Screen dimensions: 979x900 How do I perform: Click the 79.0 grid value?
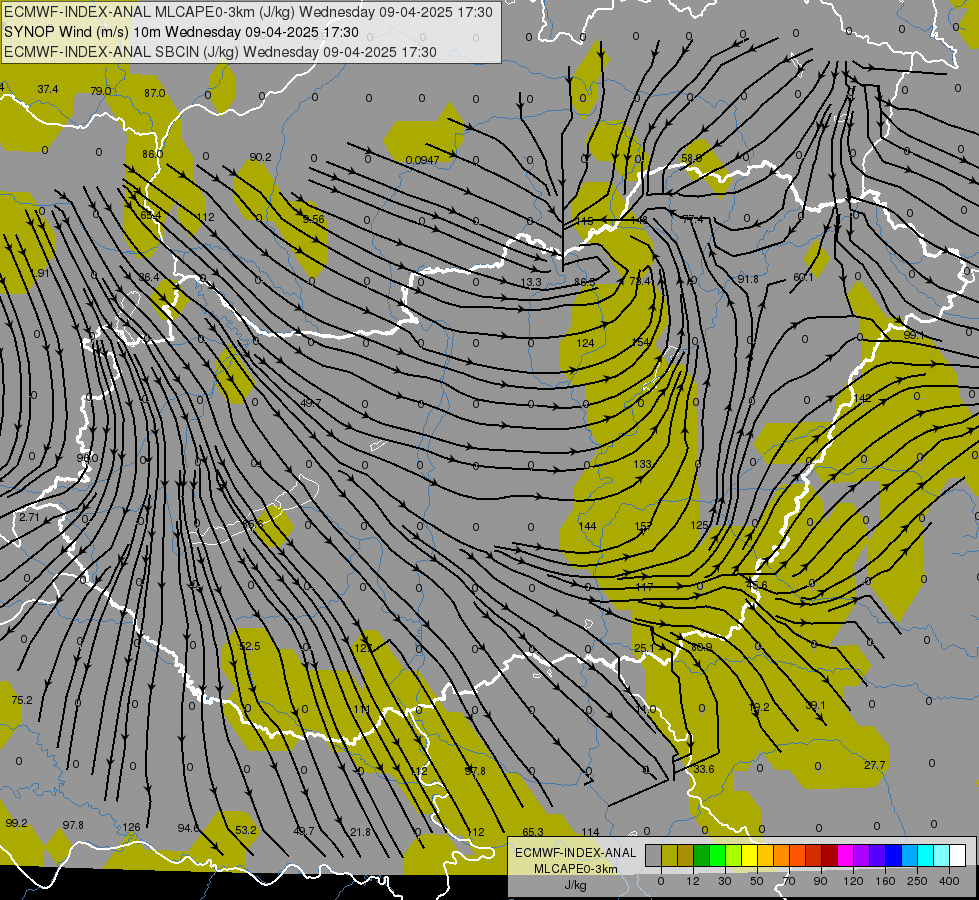click(101, 91)
